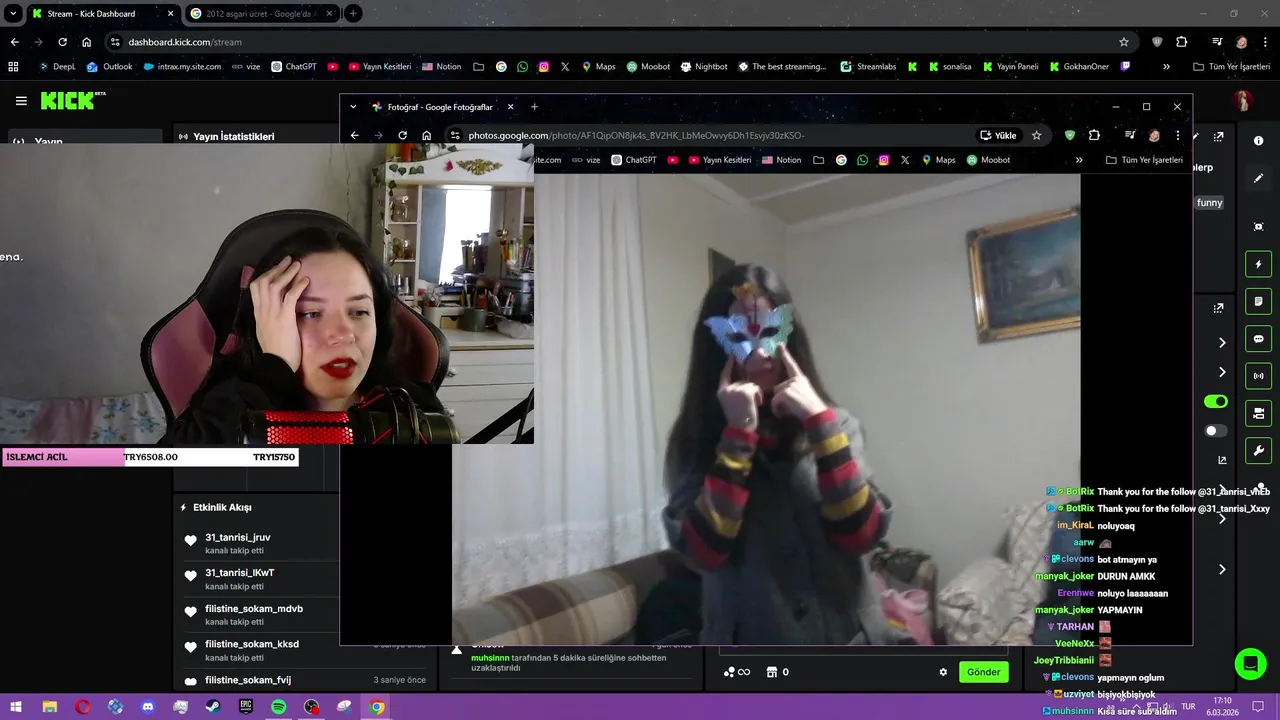Open the Maps bookmark in Kick window

point(598,67)
